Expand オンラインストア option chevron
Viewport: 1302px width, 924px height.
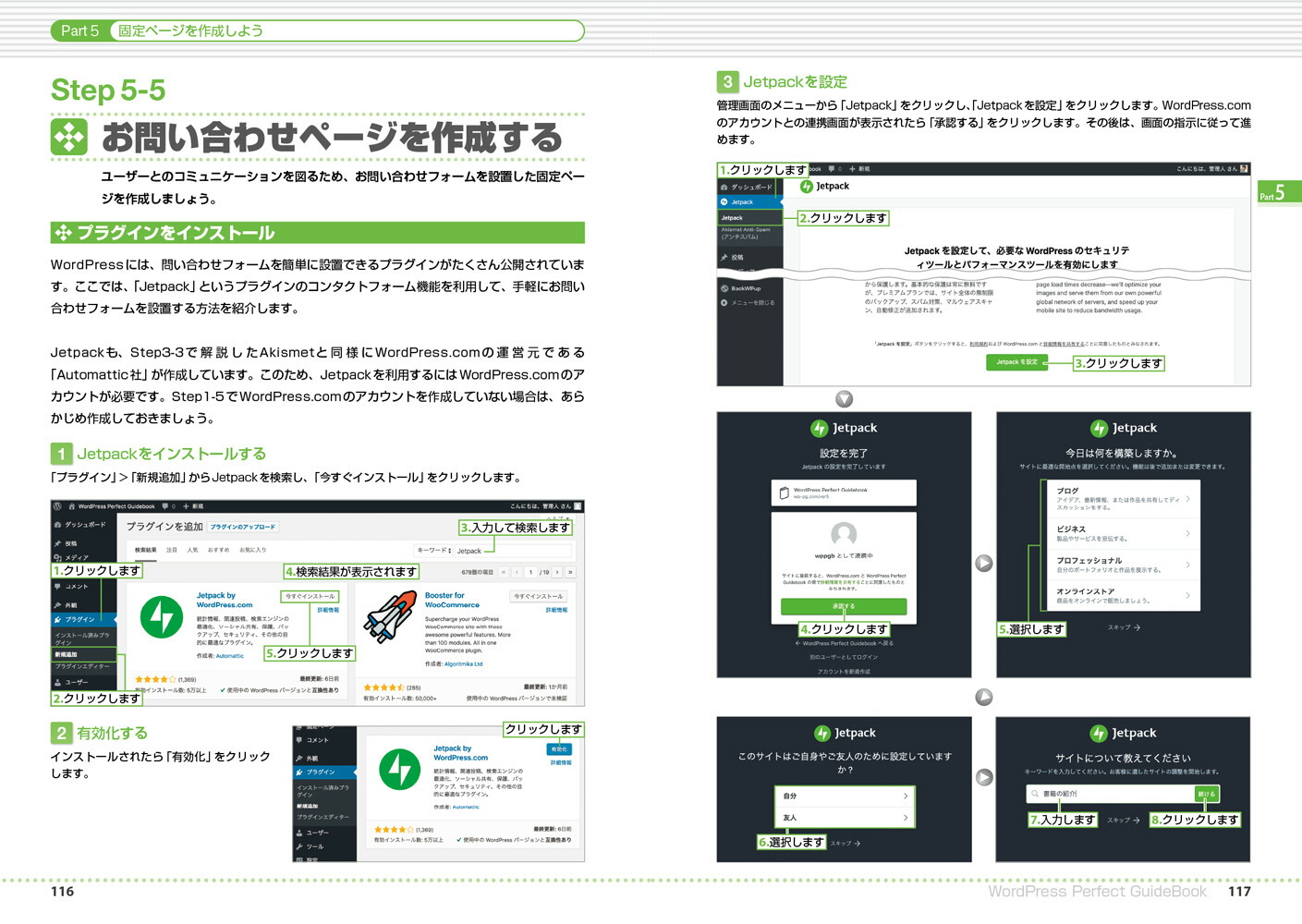click(x=1187, y=596)
